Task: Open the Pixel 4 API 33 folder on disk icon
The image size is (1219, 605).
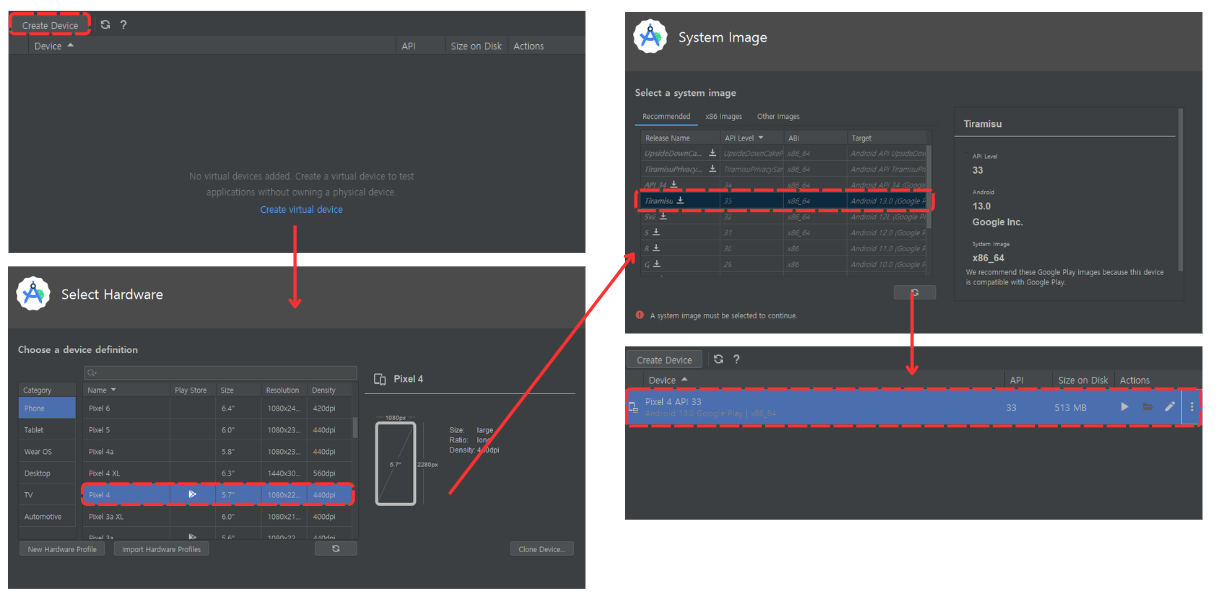Action: 1147,407
